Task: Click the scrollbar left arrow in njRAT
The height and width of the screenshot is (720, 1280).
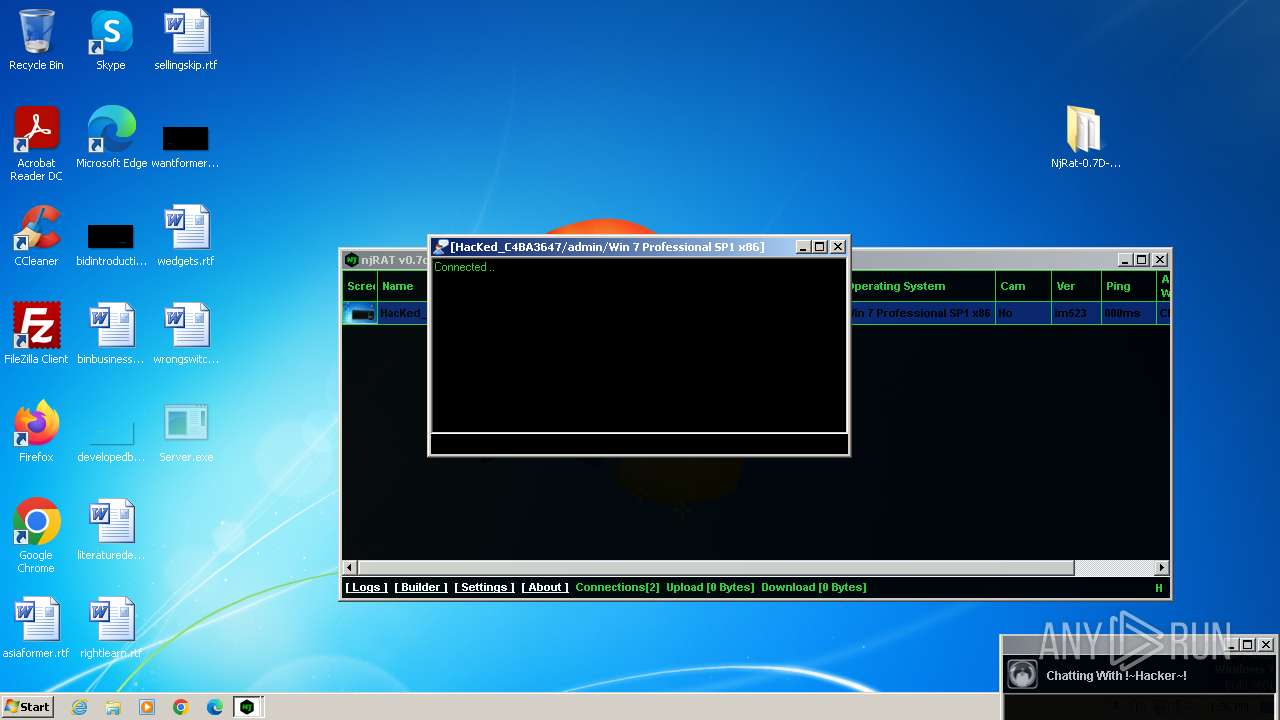Action: click(x=350, y=568)
